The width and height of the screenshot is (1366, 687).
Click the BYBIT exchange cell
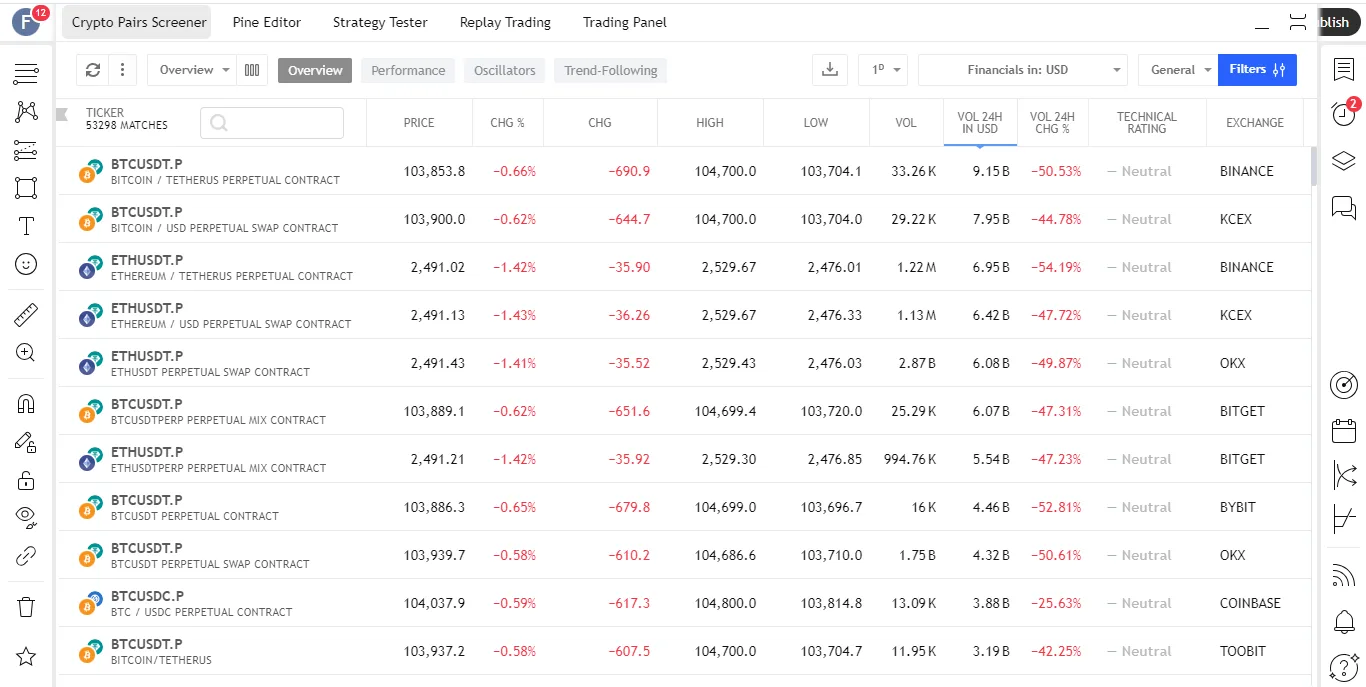1238,507
